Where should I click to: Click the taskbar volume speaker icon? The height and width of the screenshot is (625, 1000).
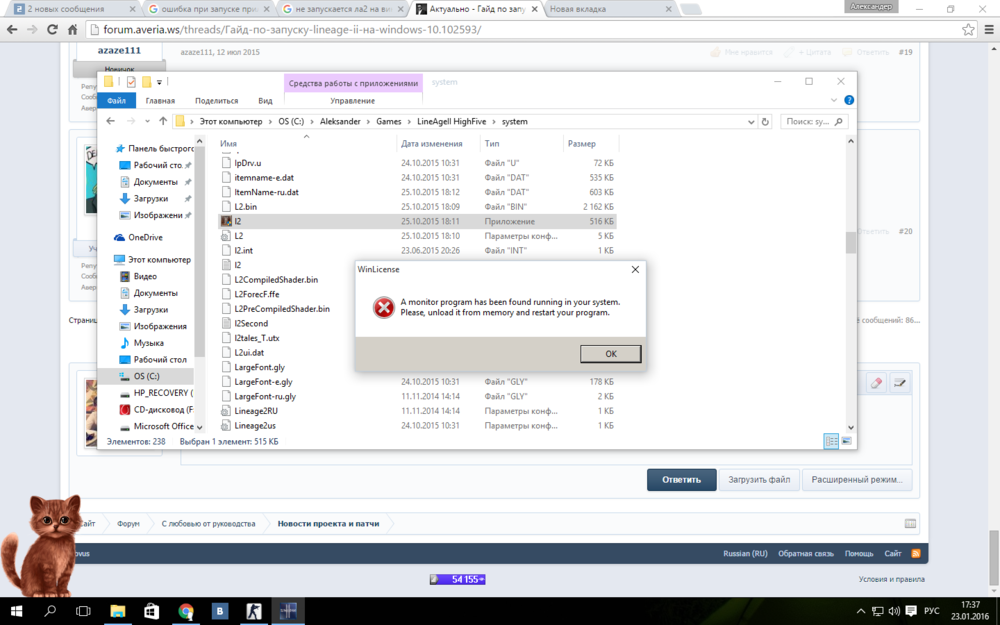click(894, 611)
